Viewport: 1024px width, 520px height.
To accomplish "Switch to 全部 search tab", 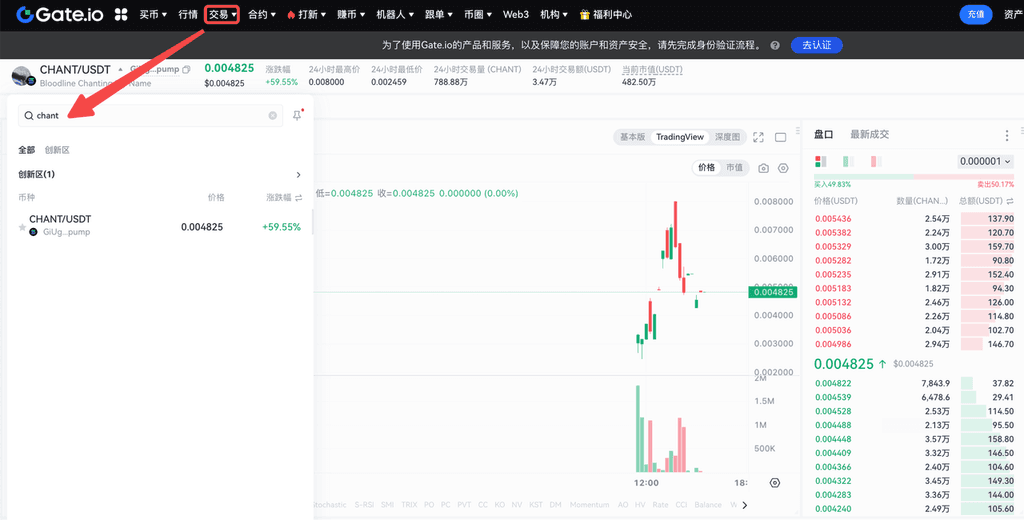I will point(27,150).
